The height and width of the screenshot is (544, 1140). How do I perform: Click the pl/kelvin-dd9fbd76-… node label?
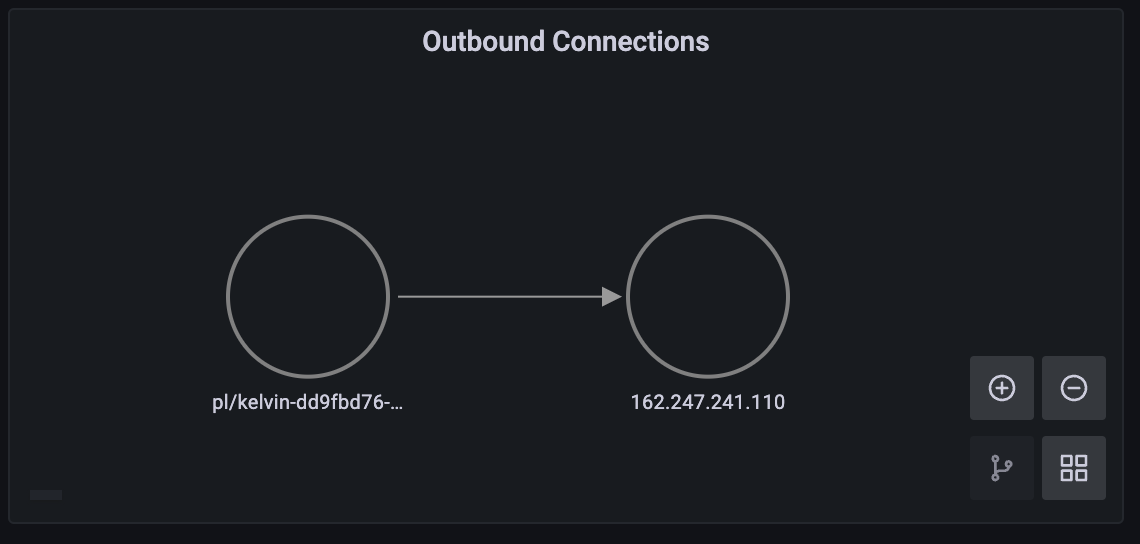308,403
